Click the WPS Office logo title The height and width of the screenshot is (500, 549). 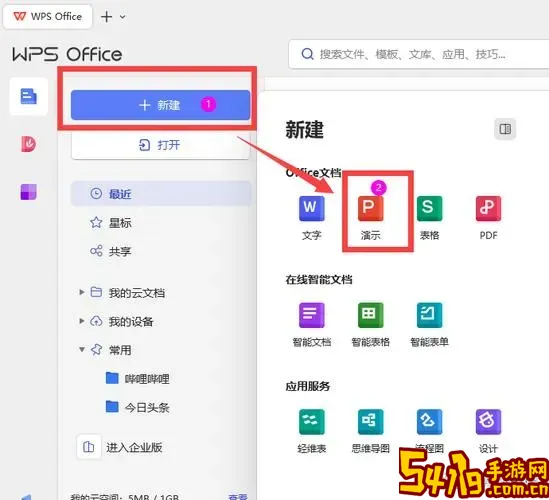67,54
